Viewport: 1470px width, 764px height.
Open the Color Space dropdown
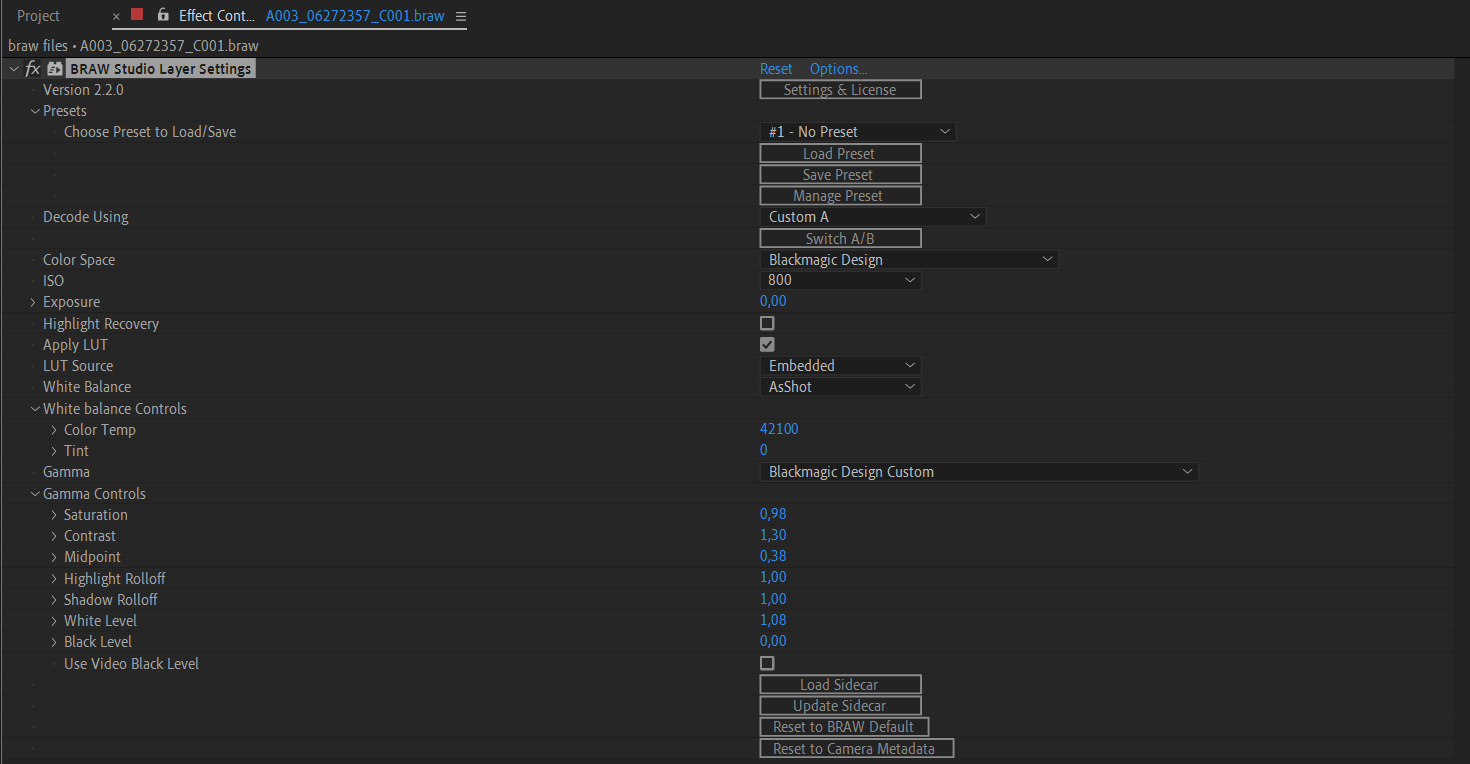(x=908, y=260)
